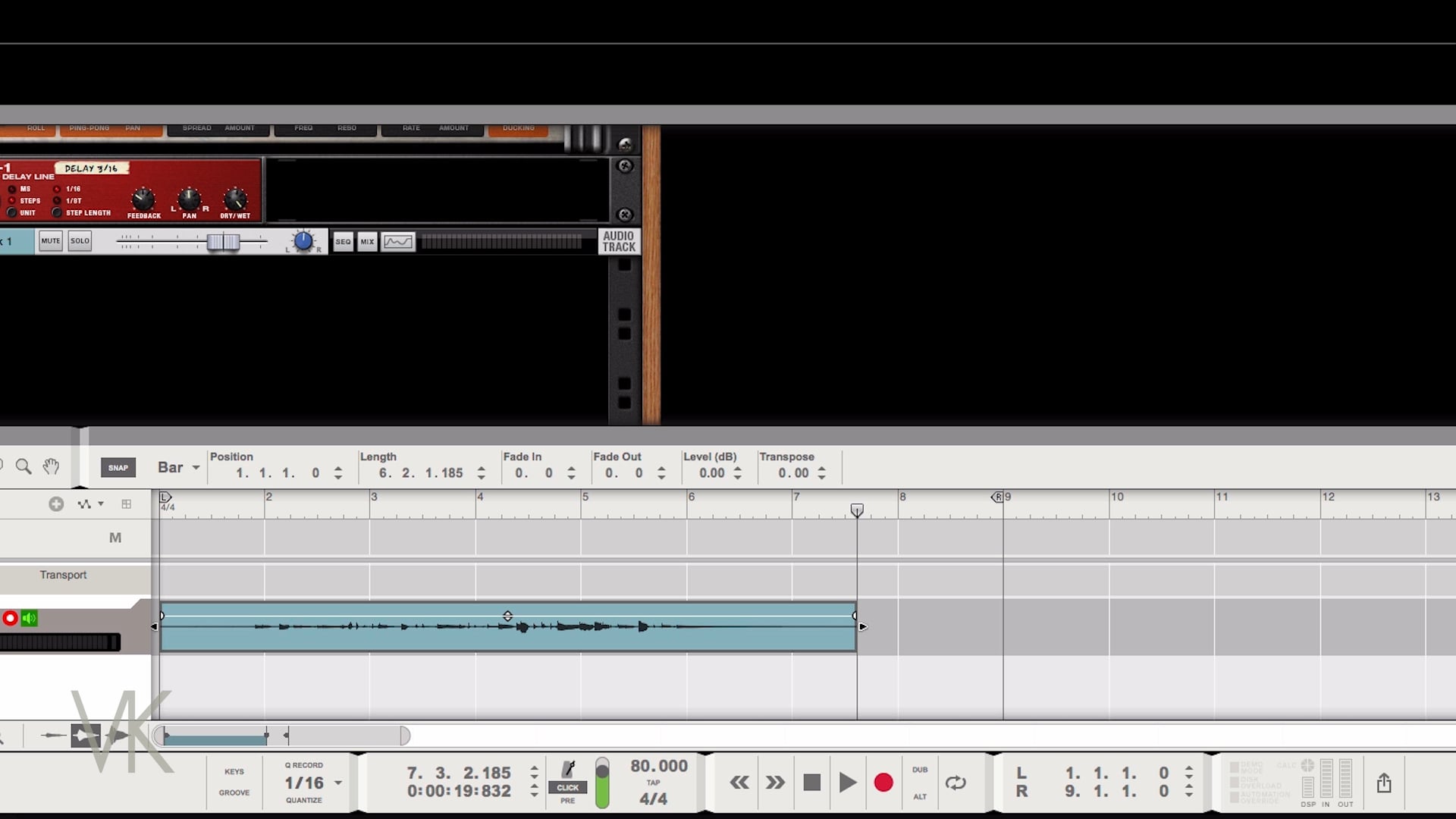Image resolution: width=1456 pixels, height=819 pixels.
Task: Click the blue pan knob on channel
Action: tap(303, 241)
